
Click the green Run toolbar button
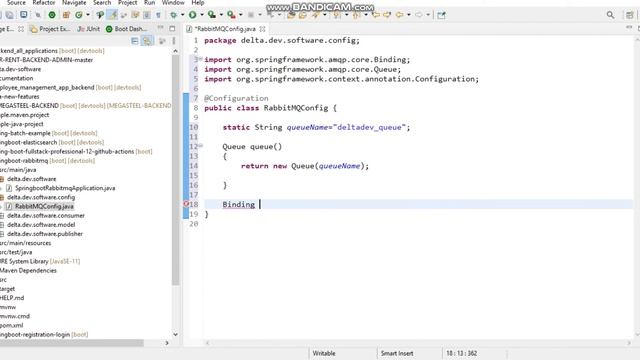coord(192,15)
